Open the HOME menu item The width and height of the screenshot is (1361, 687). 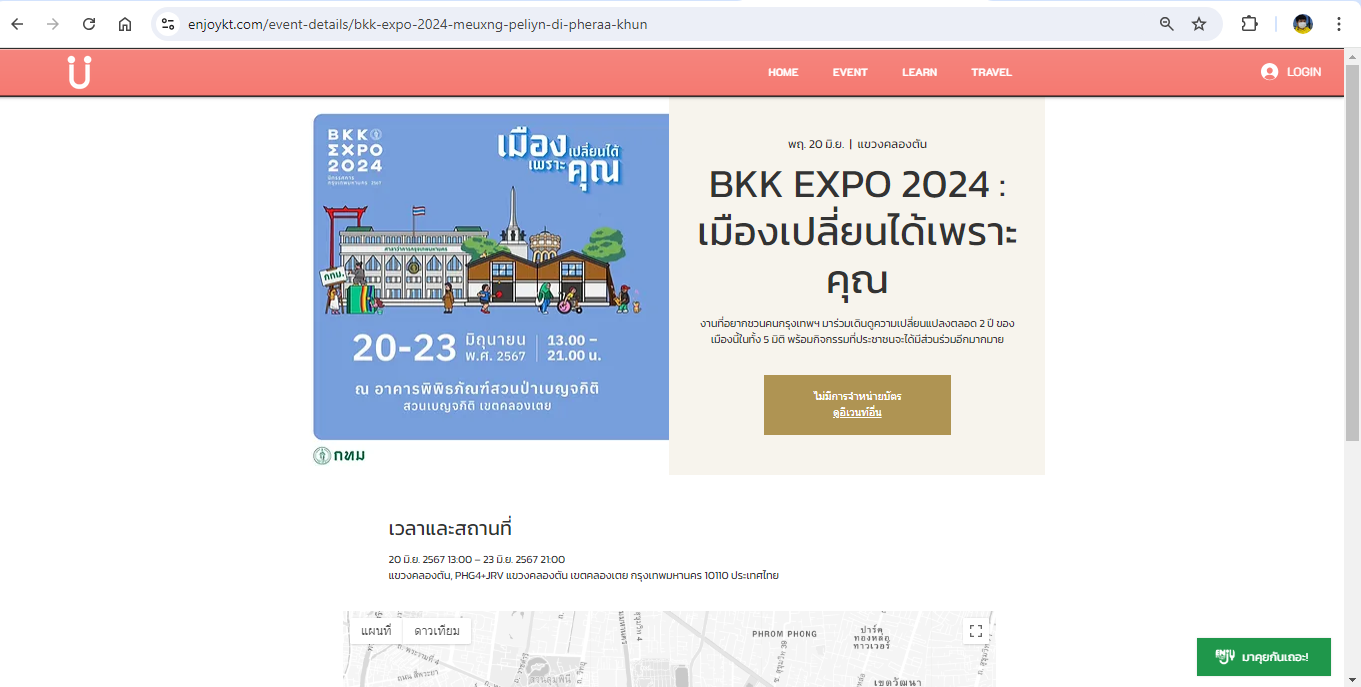pyautogui.click(x=783, y=72)
